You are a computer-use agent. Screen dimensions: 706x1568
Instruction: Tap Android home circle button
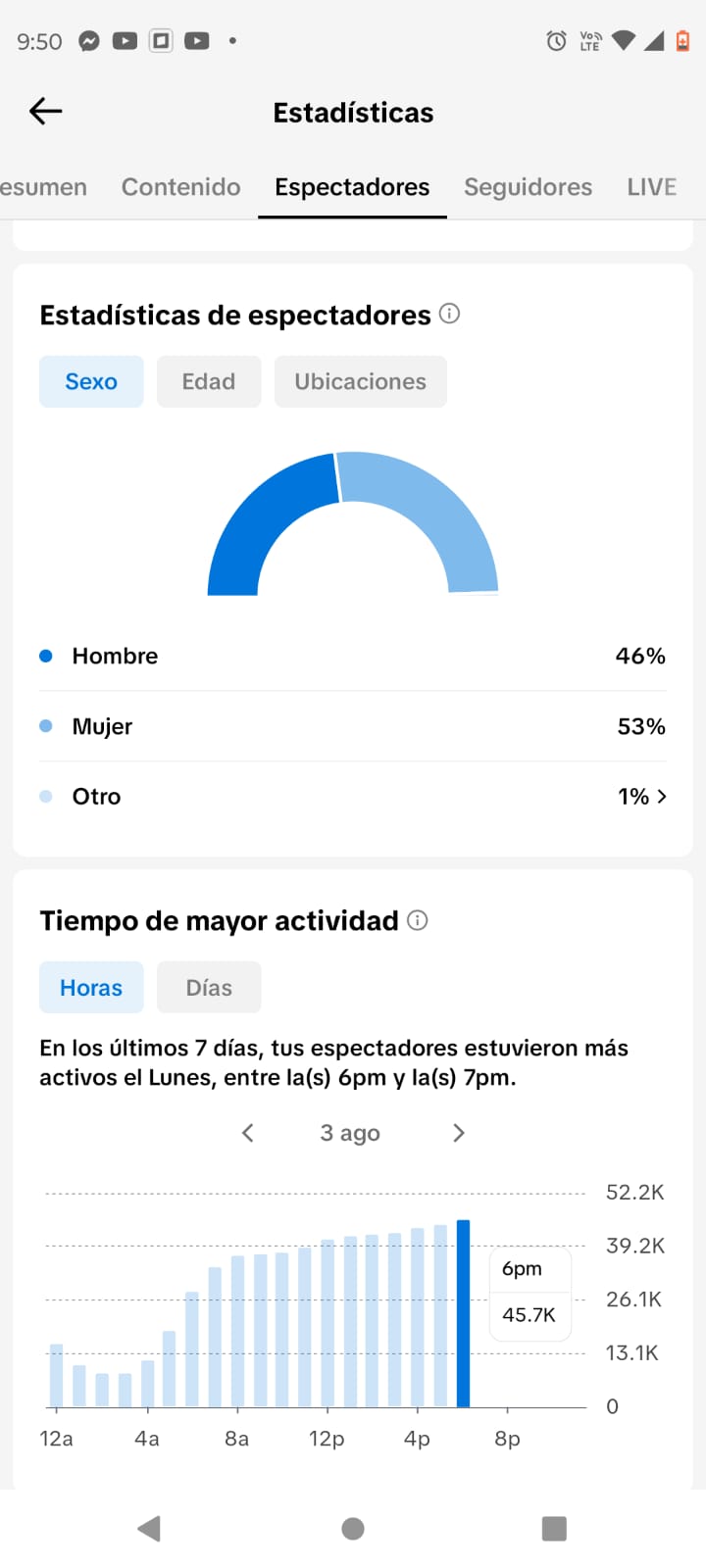(x=353, y=1529)
